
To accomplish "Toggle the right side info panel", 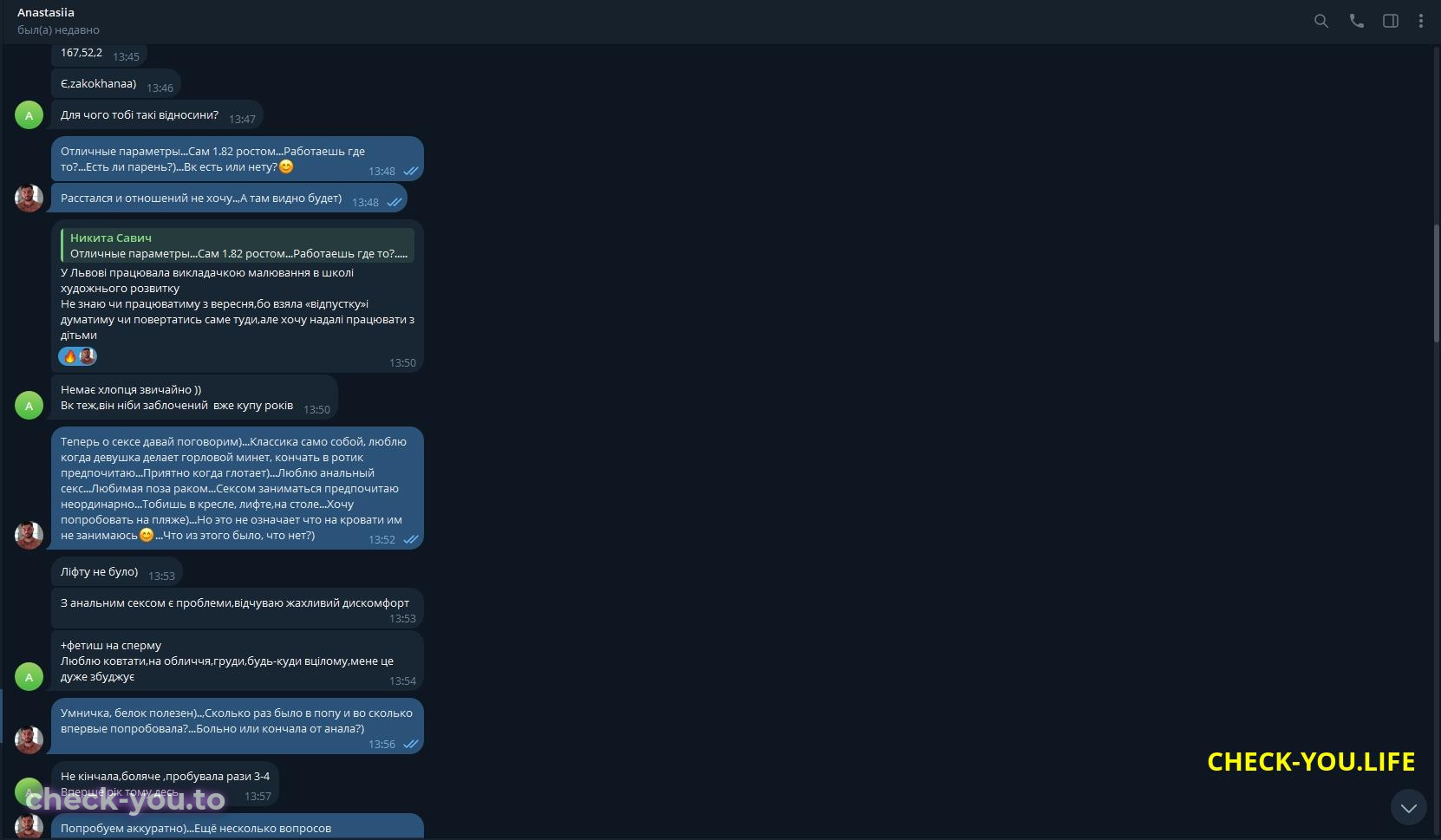I will click(1390, 21).
